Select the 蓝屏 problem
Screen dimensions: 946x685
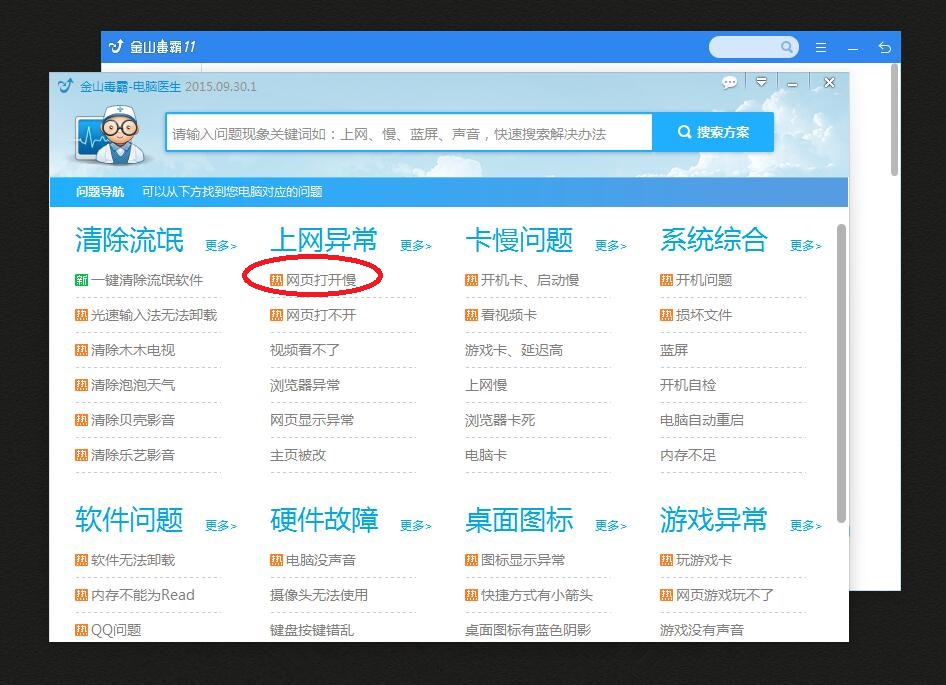[674, 350]
